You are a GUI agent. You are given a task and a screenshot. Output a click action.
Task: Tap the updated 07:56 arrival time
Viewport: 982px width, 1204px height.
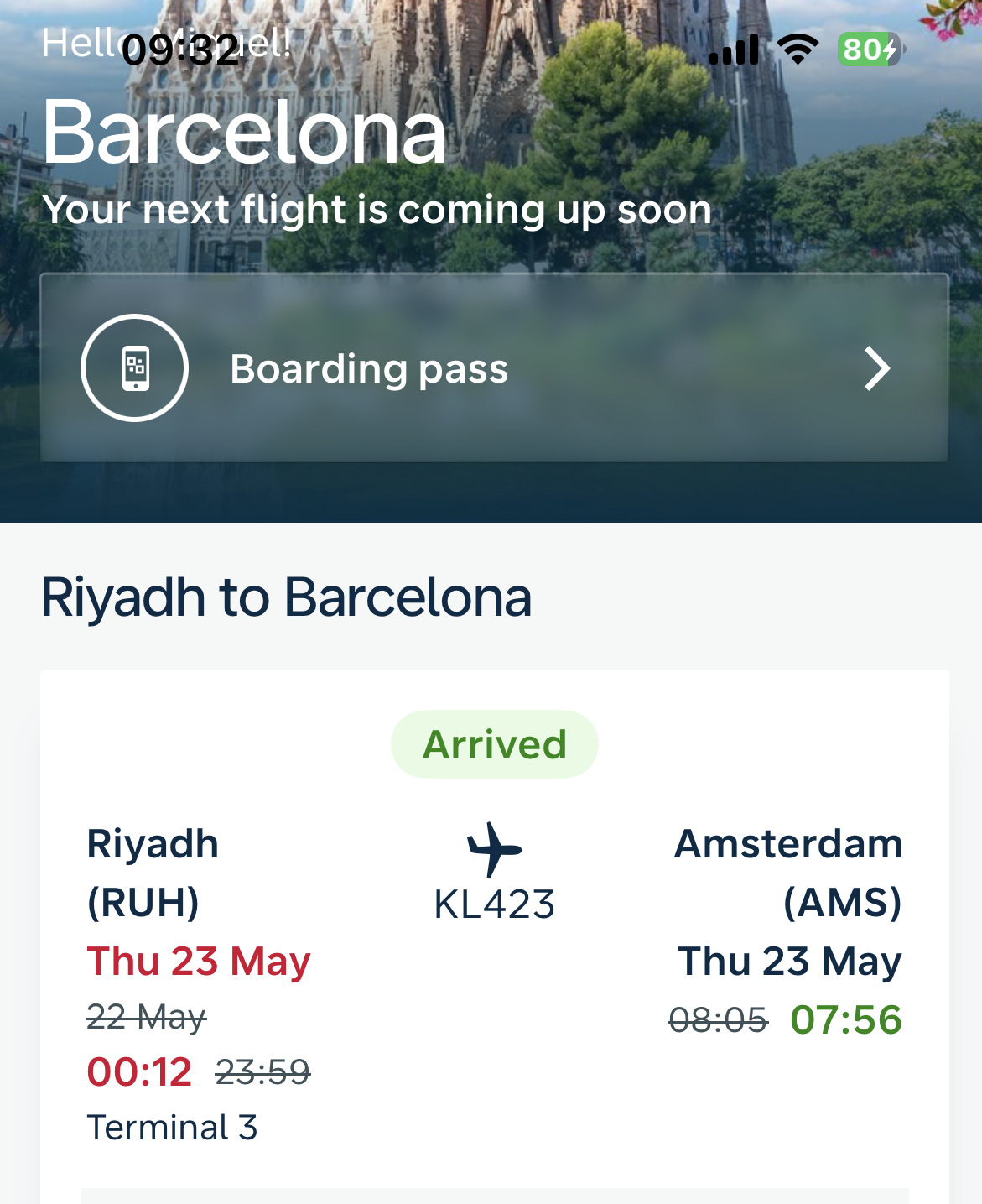click(x=846, y=1019)
